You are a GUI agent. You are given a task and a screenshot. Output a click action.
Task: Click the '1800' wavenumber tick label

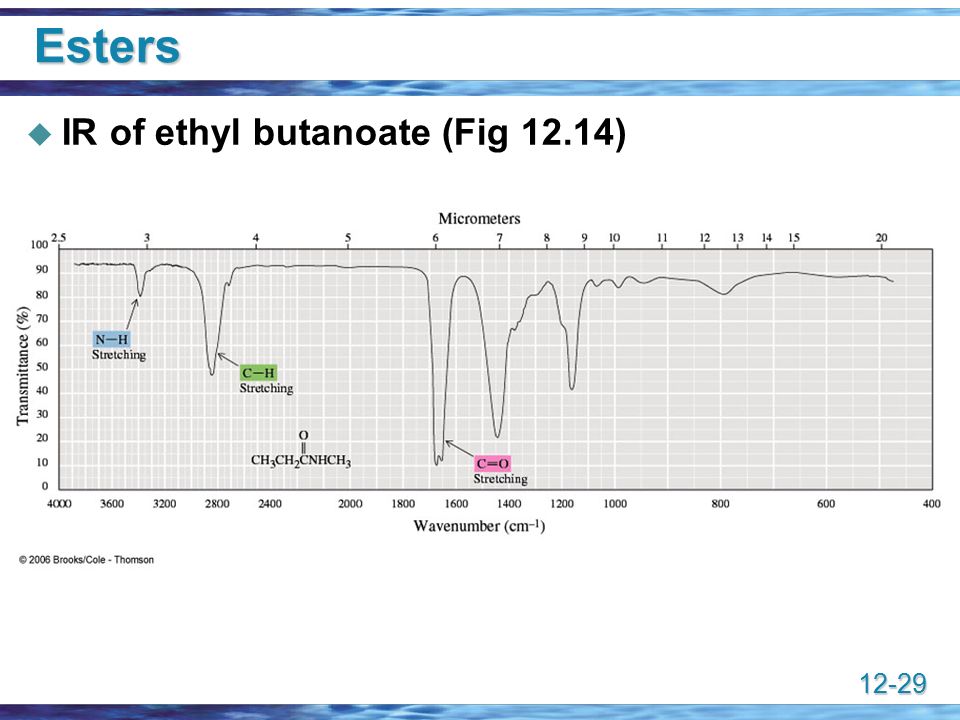(403, 504)
